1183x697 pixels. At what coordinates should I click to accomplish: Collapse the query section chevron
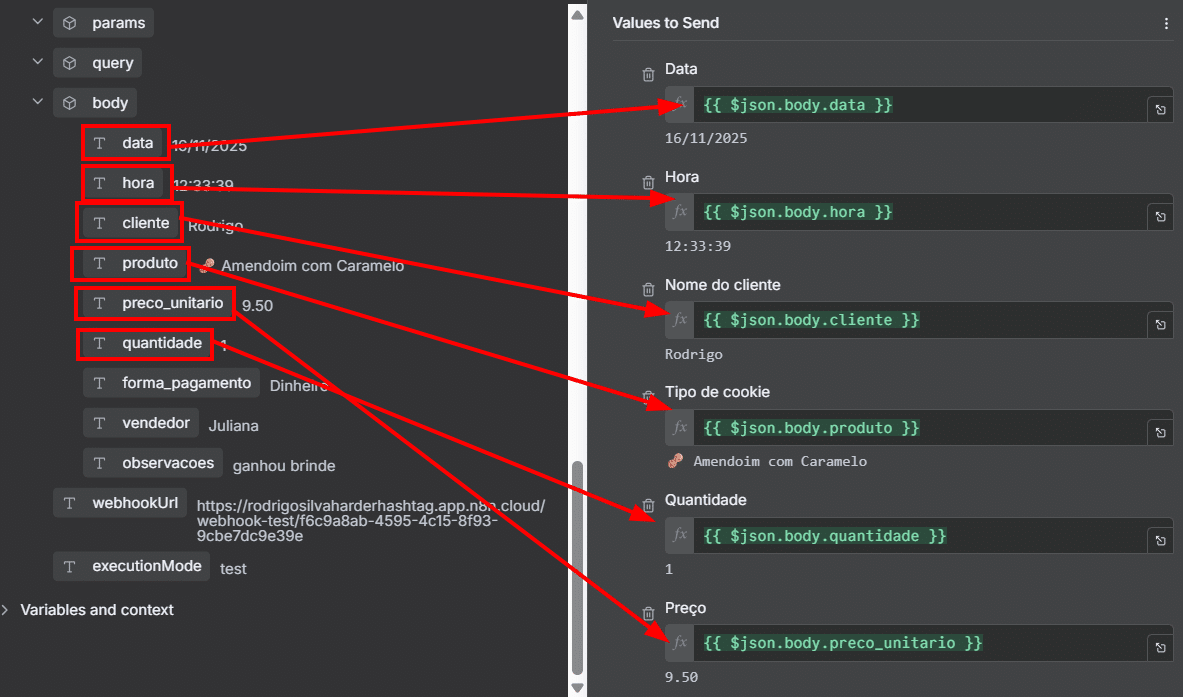point(38,62)
